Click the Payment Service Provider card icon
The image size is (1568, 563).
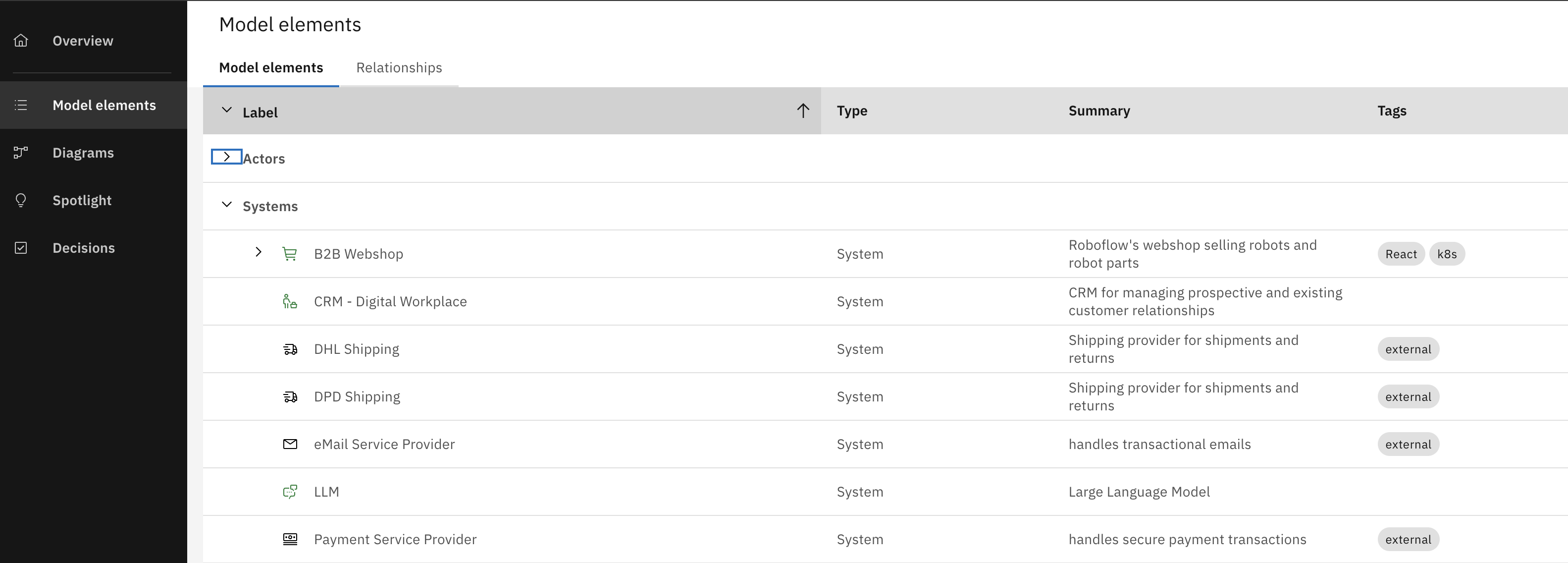tap(290, 539)
